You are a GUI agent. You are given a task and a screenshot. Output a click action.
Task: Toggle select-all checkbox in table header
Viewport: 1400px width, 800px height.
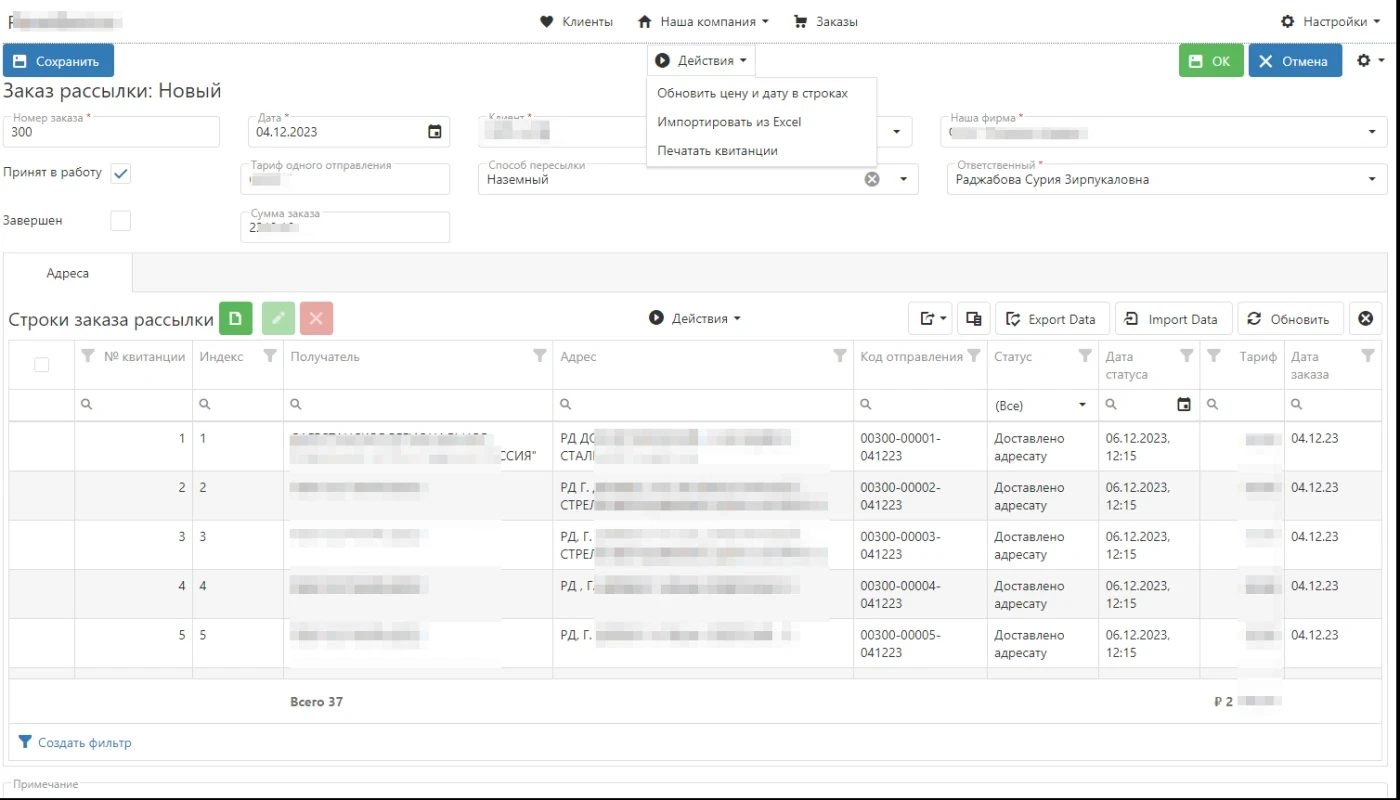click(x=42, y=365)
